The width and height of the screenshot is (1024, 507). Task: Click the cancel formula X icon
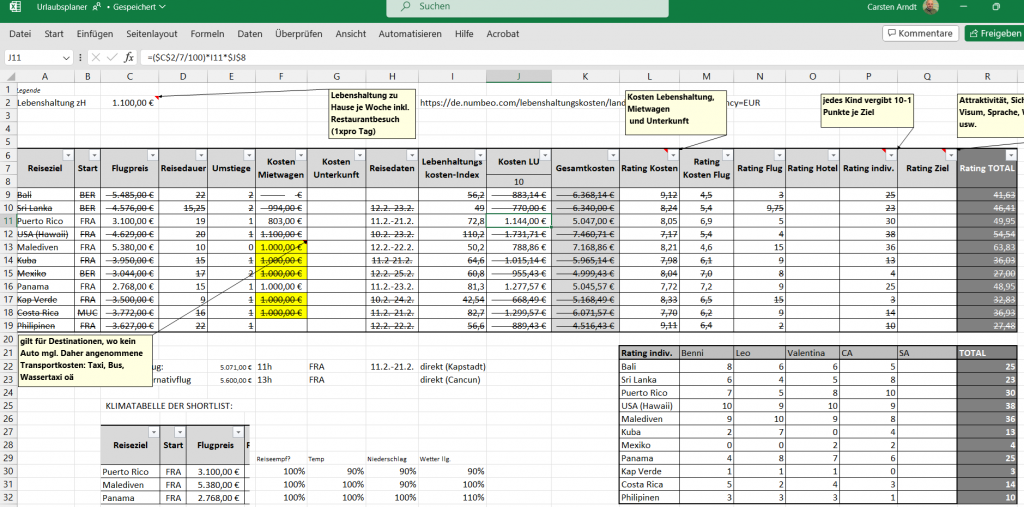[x=95, y=57]
